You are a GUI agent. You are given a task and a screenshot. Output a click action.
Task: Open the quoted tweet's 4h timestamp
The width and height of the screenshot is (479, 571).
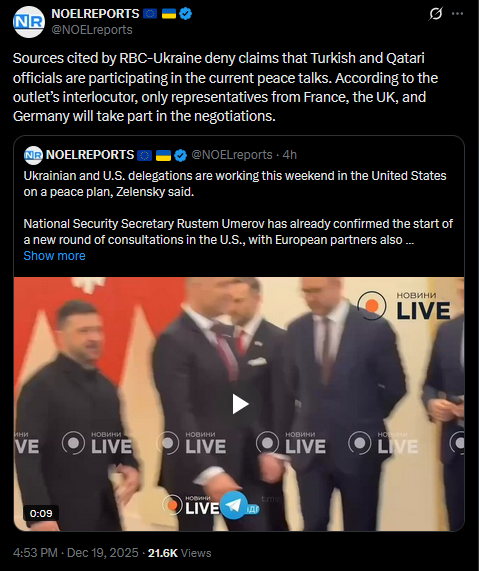point(290,155)
